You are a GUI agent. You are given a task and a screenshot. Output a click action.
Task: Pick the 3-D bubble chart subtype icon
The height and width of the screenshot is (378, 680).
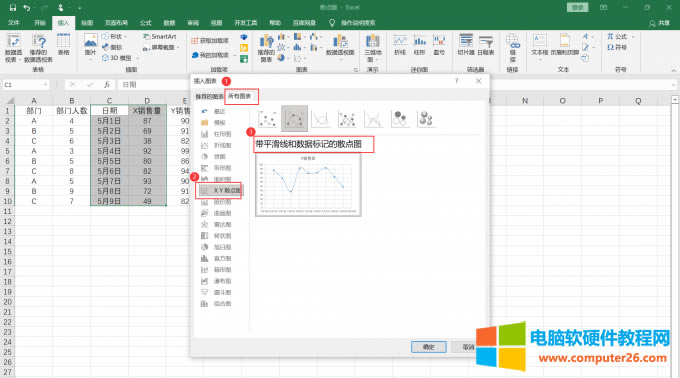[426, 118]
